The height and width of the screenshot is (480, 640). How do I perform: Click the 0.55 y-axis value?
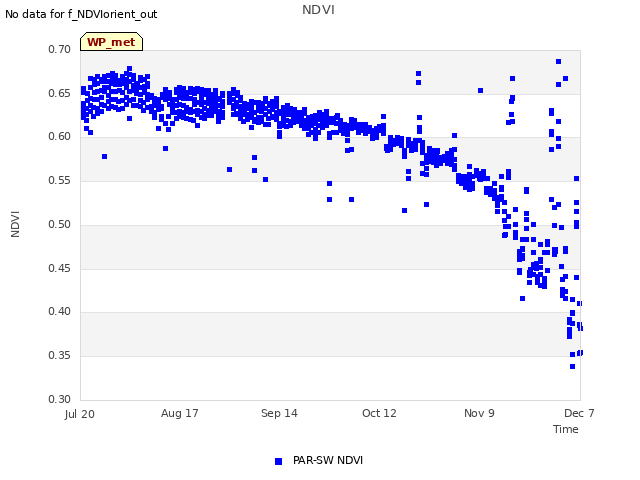(x=60, y=180)
